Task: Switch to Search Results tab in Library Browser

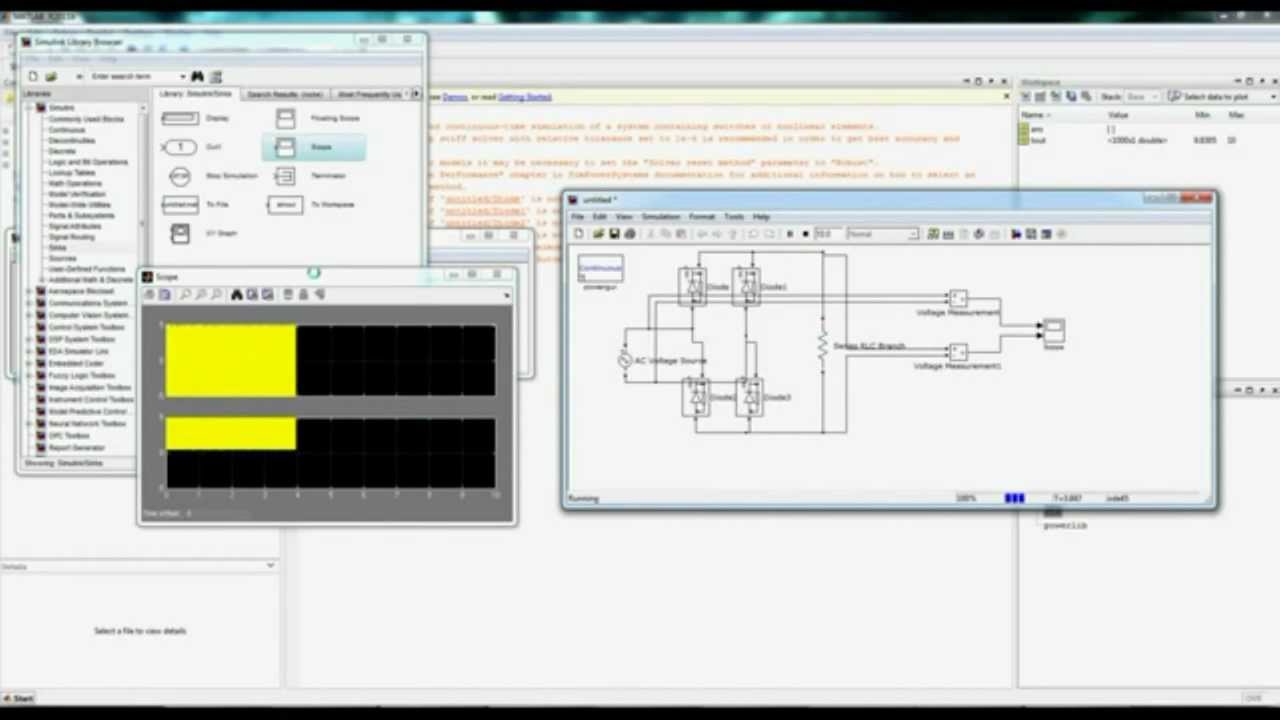Action: [x=284, y=94]
